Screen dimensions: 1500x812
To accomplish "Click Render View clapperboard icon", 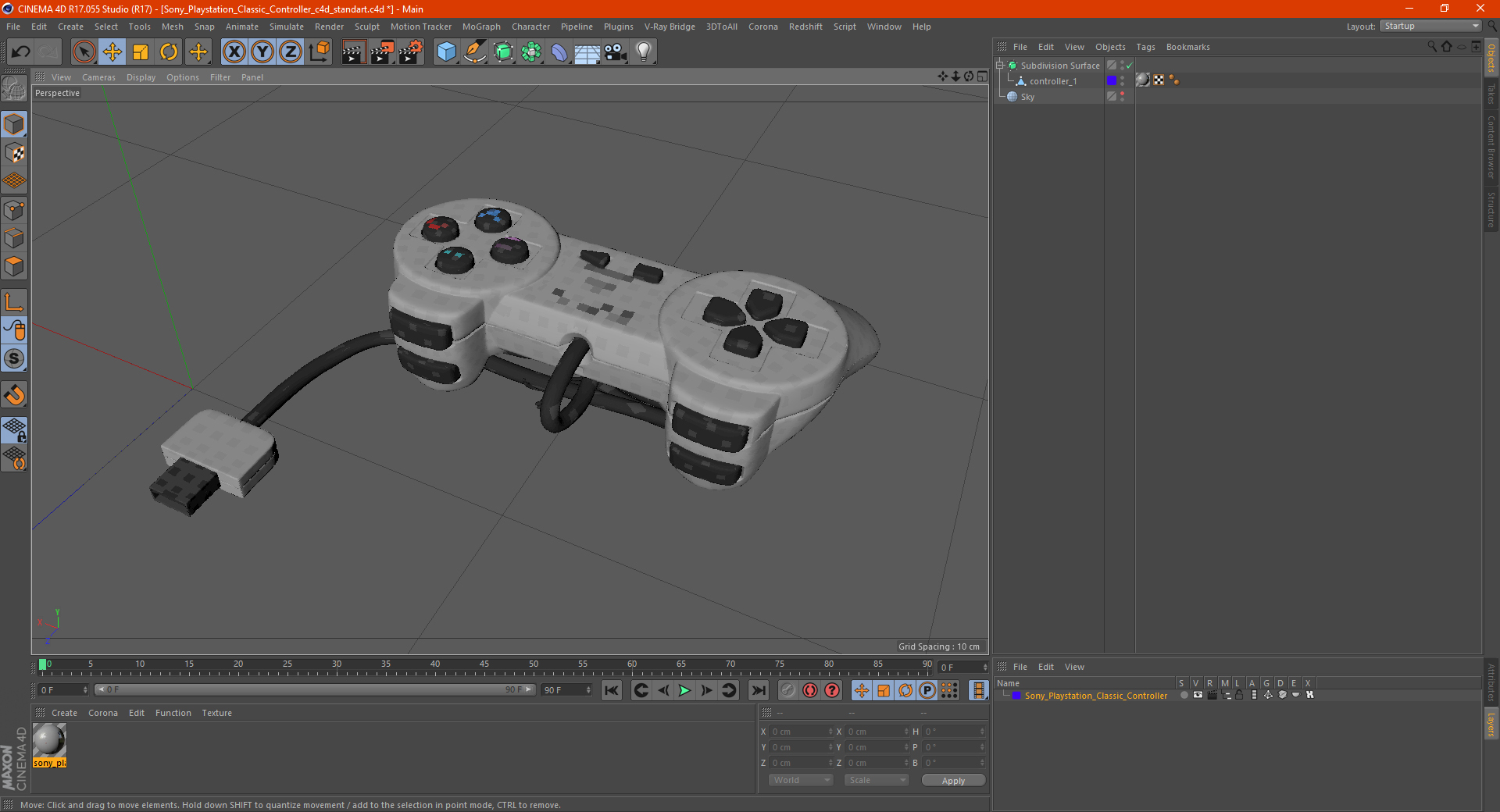I will click(x=353, y=52).
